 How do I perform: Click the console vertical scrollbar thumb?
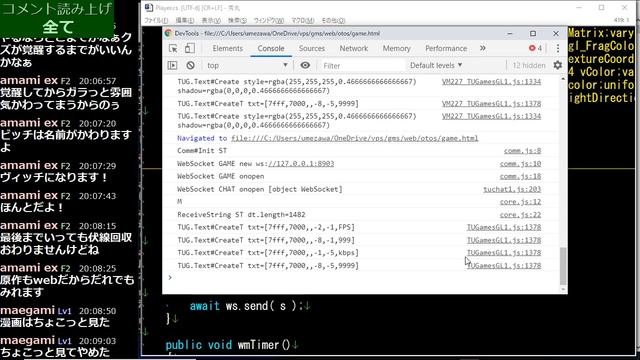click(x=563, y=266)
